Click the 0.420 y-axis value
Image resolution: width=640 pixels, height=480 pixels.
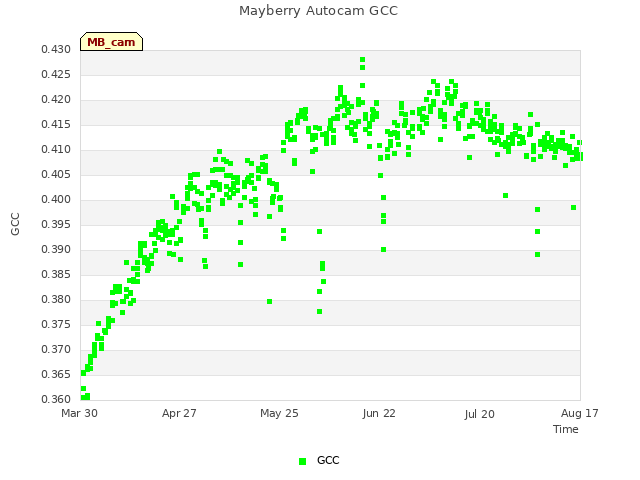click(56, 100)
